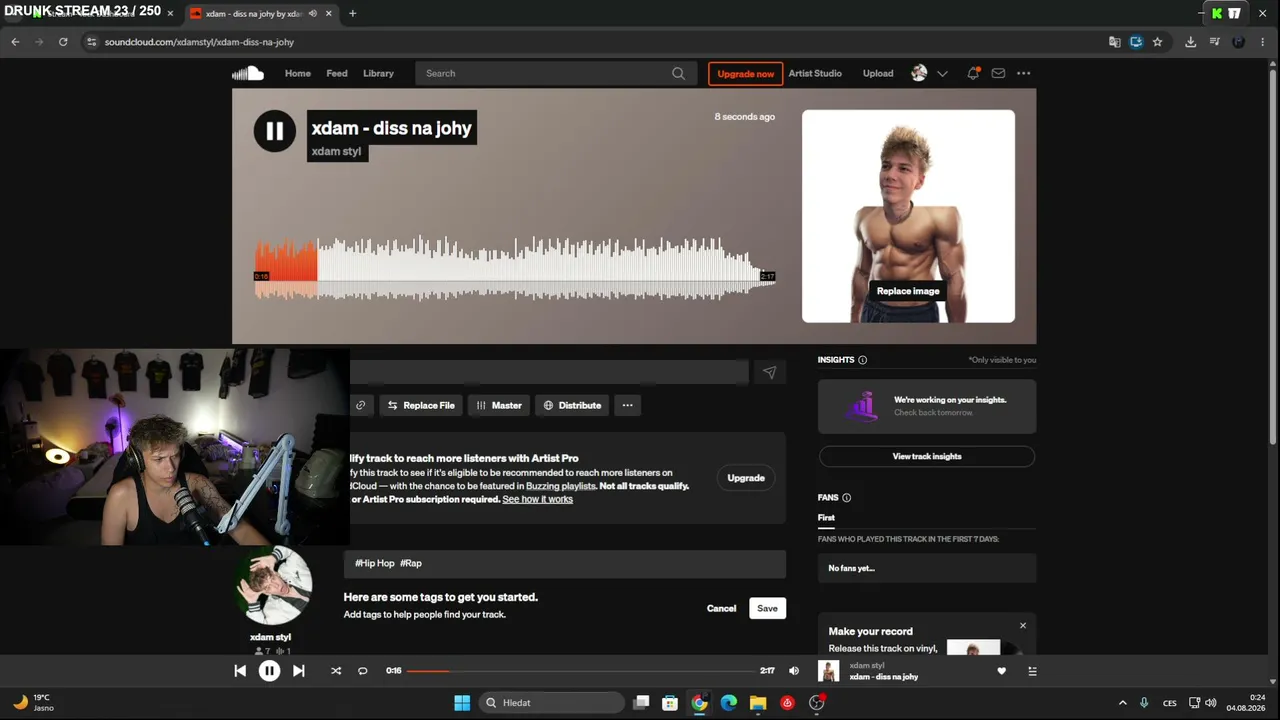Click the Artist Pro Upgrade button
Viewport: 1280px width, 720px height.
[746, 478]
